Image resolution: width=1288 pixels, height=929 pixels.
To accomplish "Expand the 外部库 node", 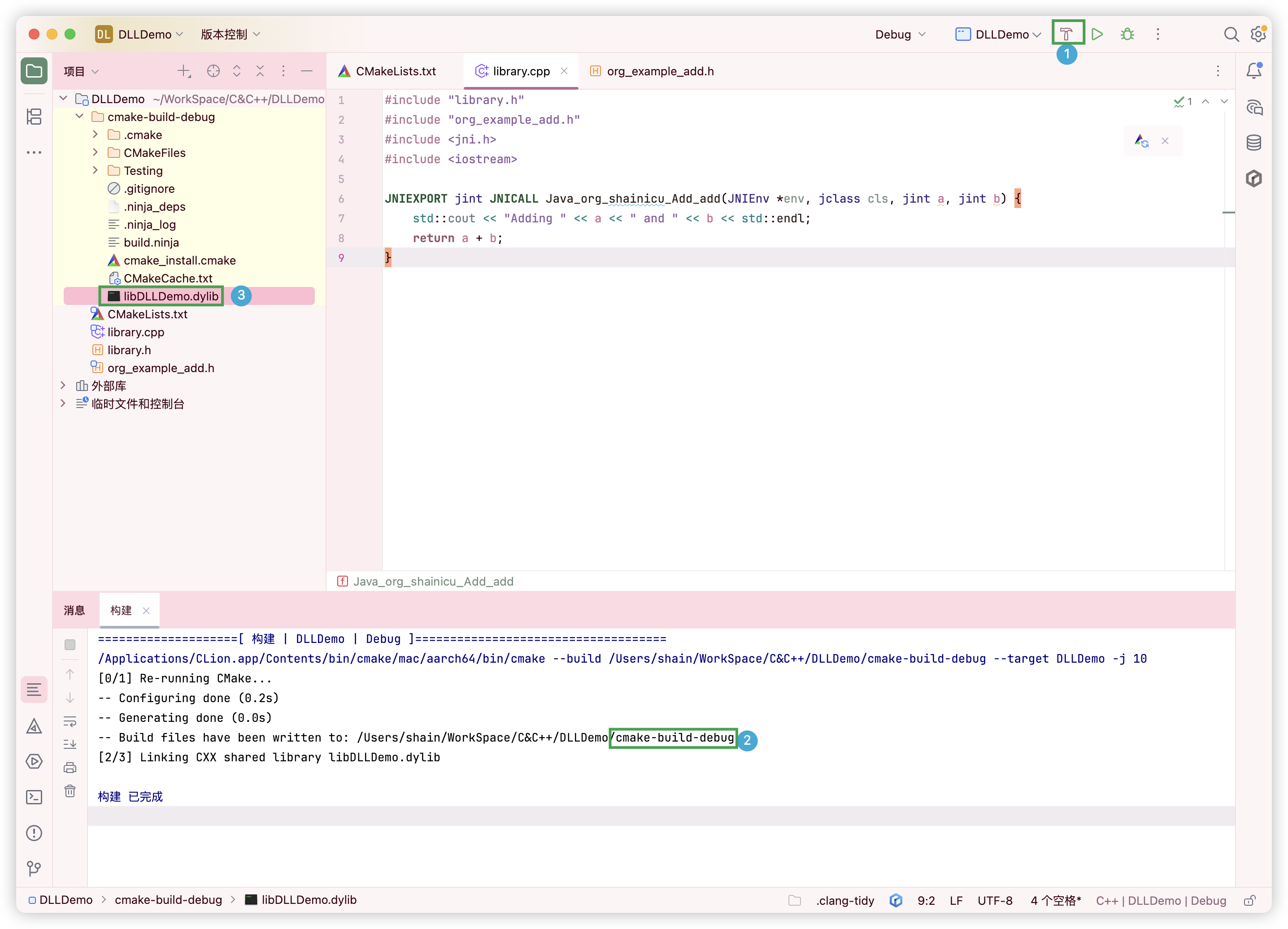I will 63,386.
